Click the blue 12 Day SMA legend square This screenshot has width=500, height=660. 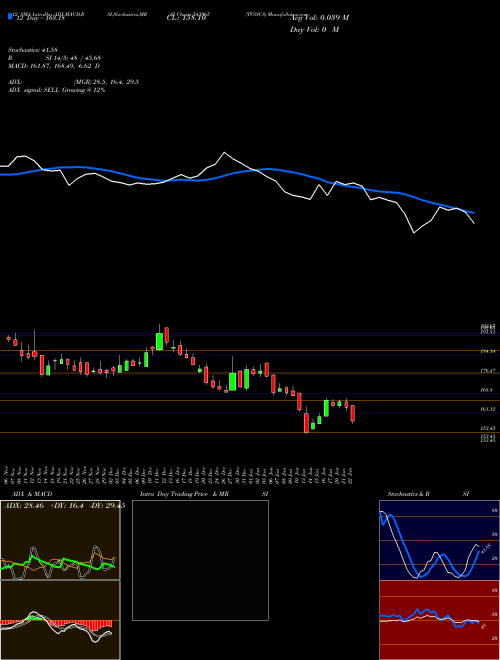point(10,16)
